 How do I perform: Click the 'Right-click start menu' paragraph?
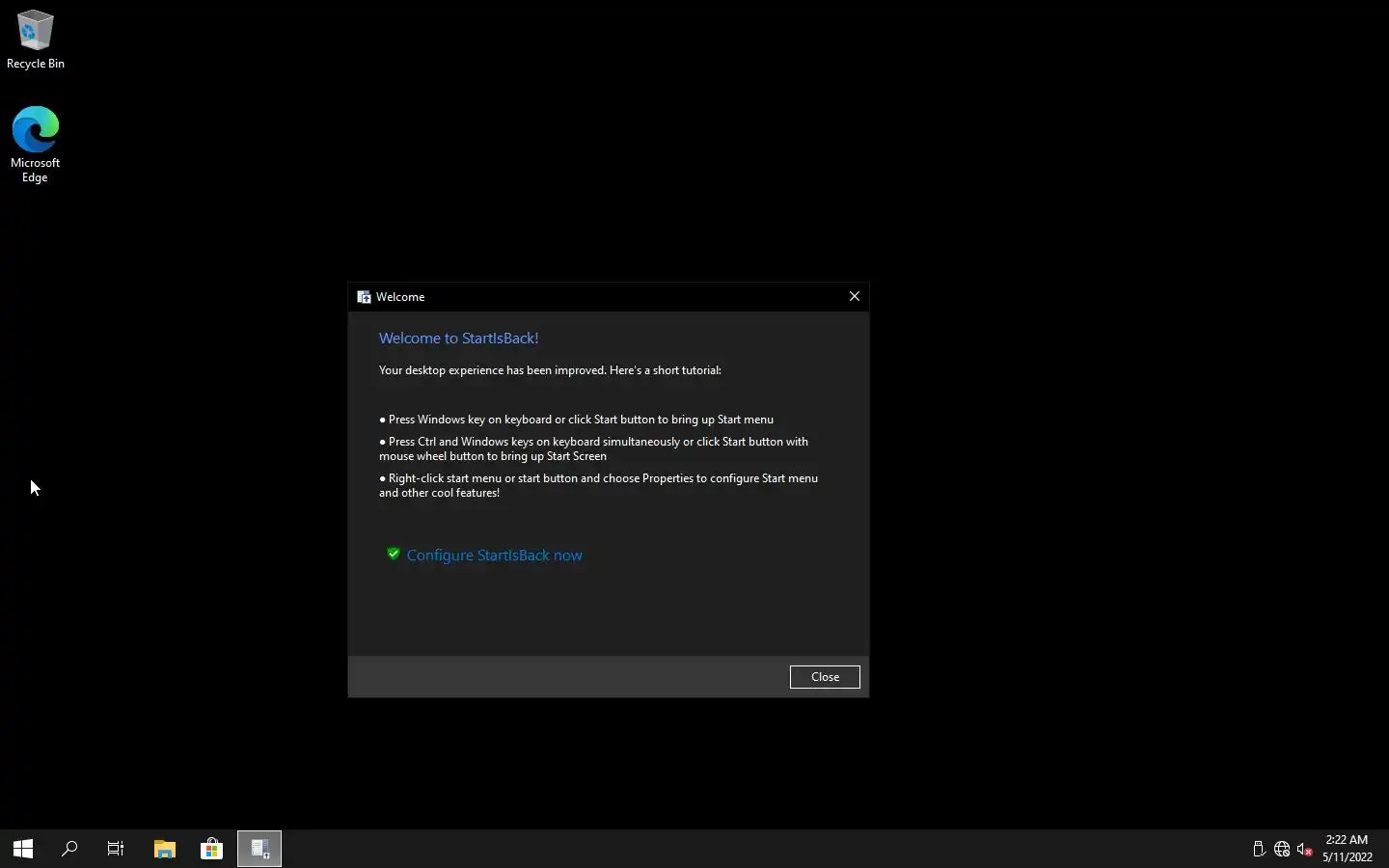coord(599,485)
